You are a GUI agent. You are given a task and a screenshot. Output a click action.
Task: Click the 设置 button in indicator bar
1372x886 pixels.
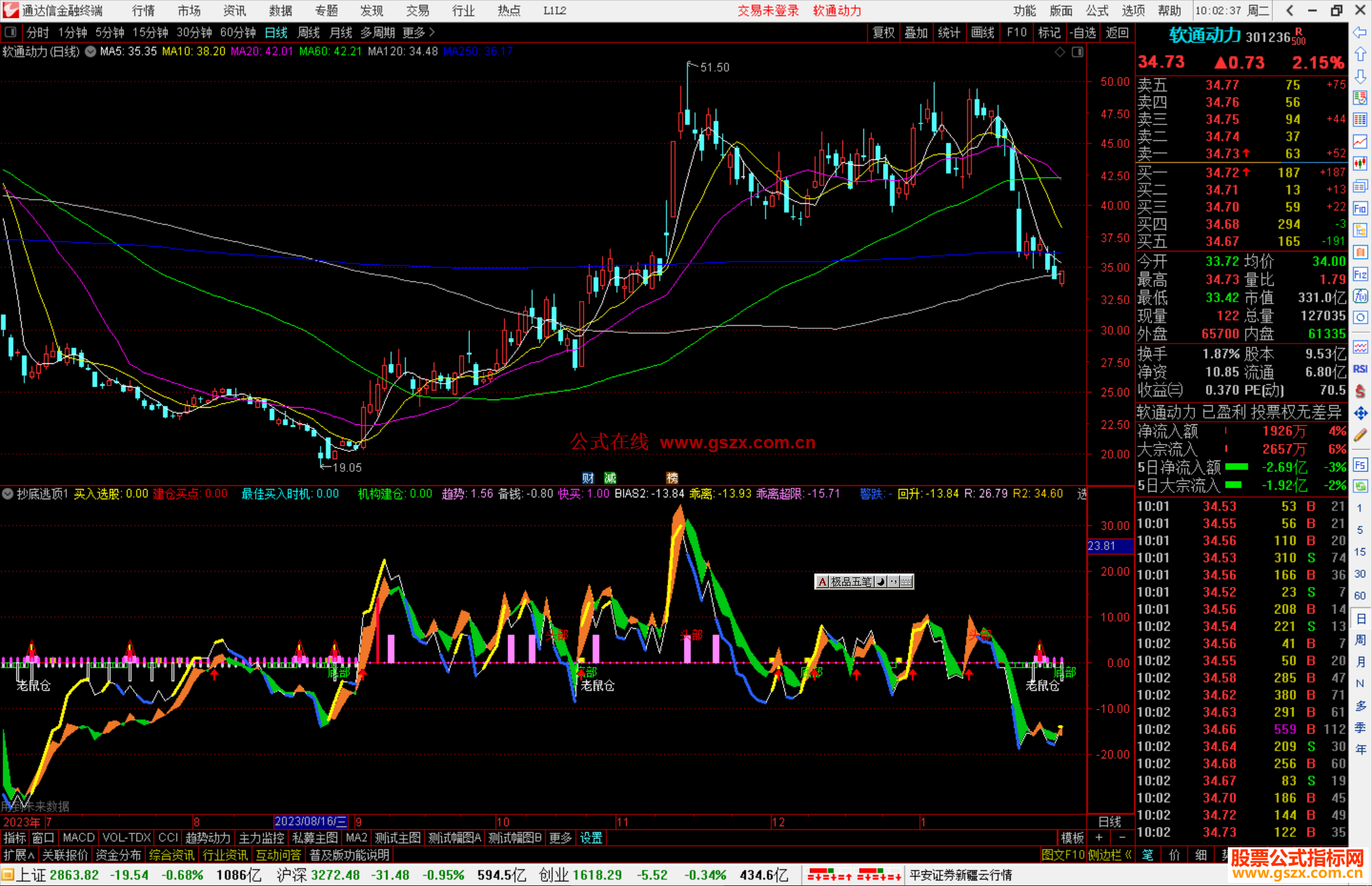point(591,838)
